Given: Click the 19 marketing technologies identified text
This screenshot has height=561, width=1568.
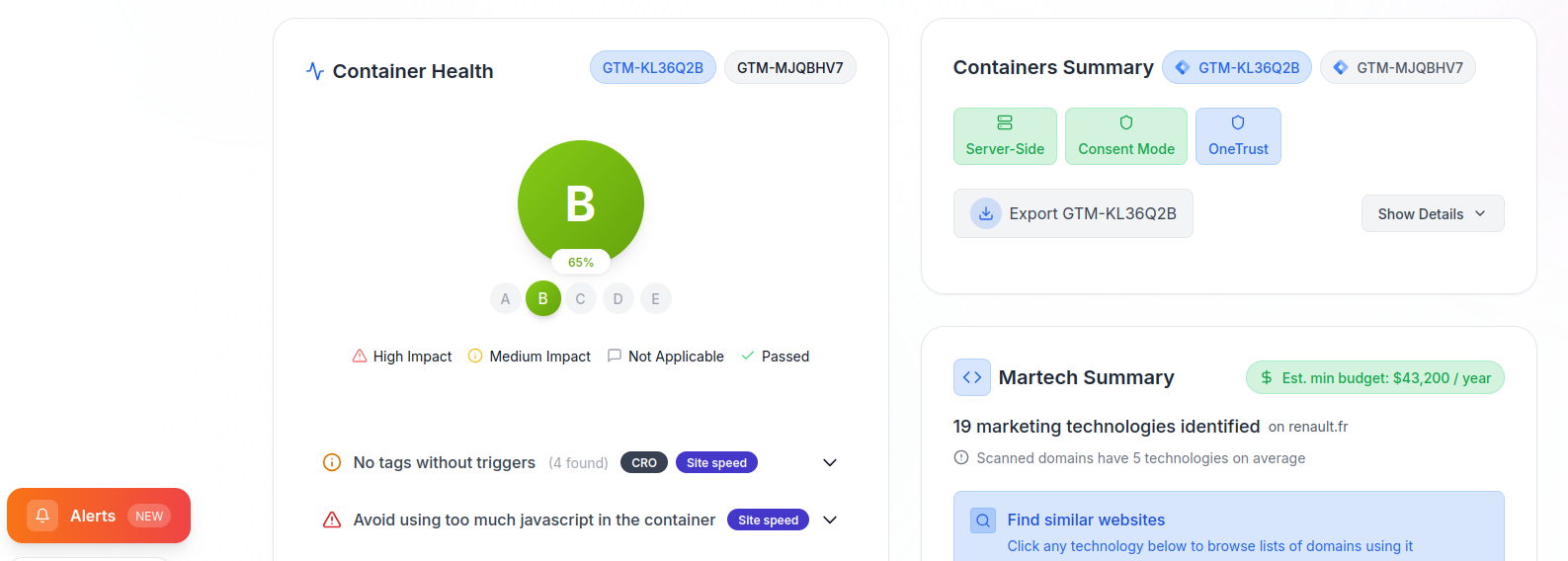Looking at the screenshot, I should pyautogui.click(x=1107, y=427).
